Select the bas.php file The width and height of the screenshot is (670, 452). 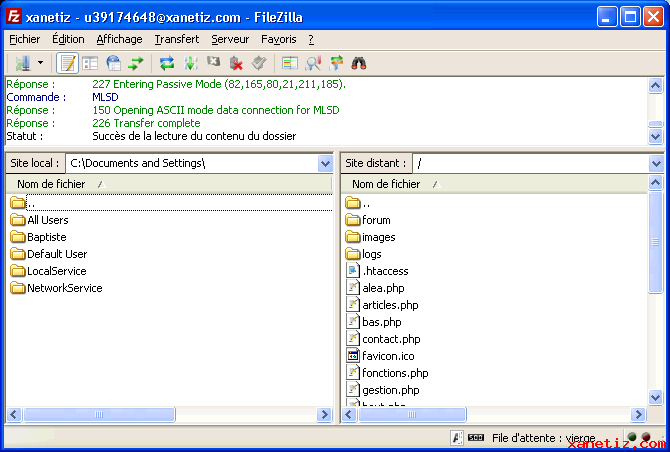(373, 322)
